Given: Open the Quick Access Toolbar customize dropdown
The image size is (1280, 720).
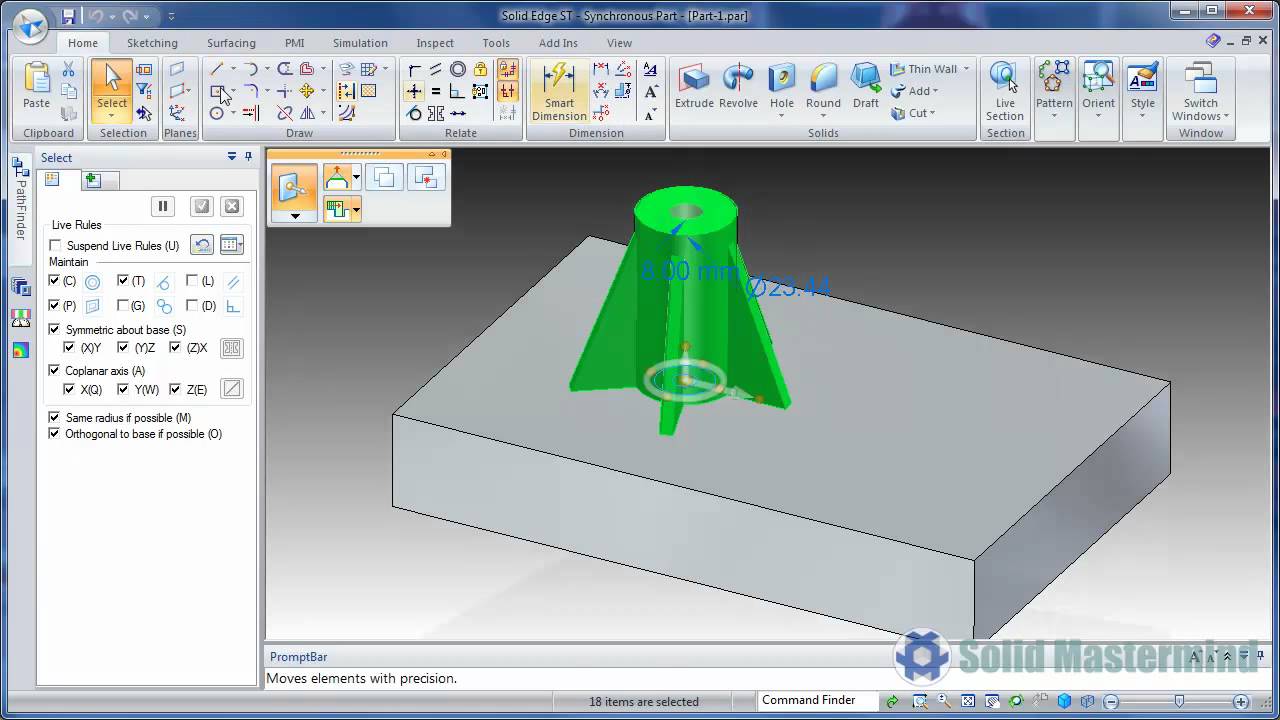Looking at the screenshot, I should [x=172, y=16].
